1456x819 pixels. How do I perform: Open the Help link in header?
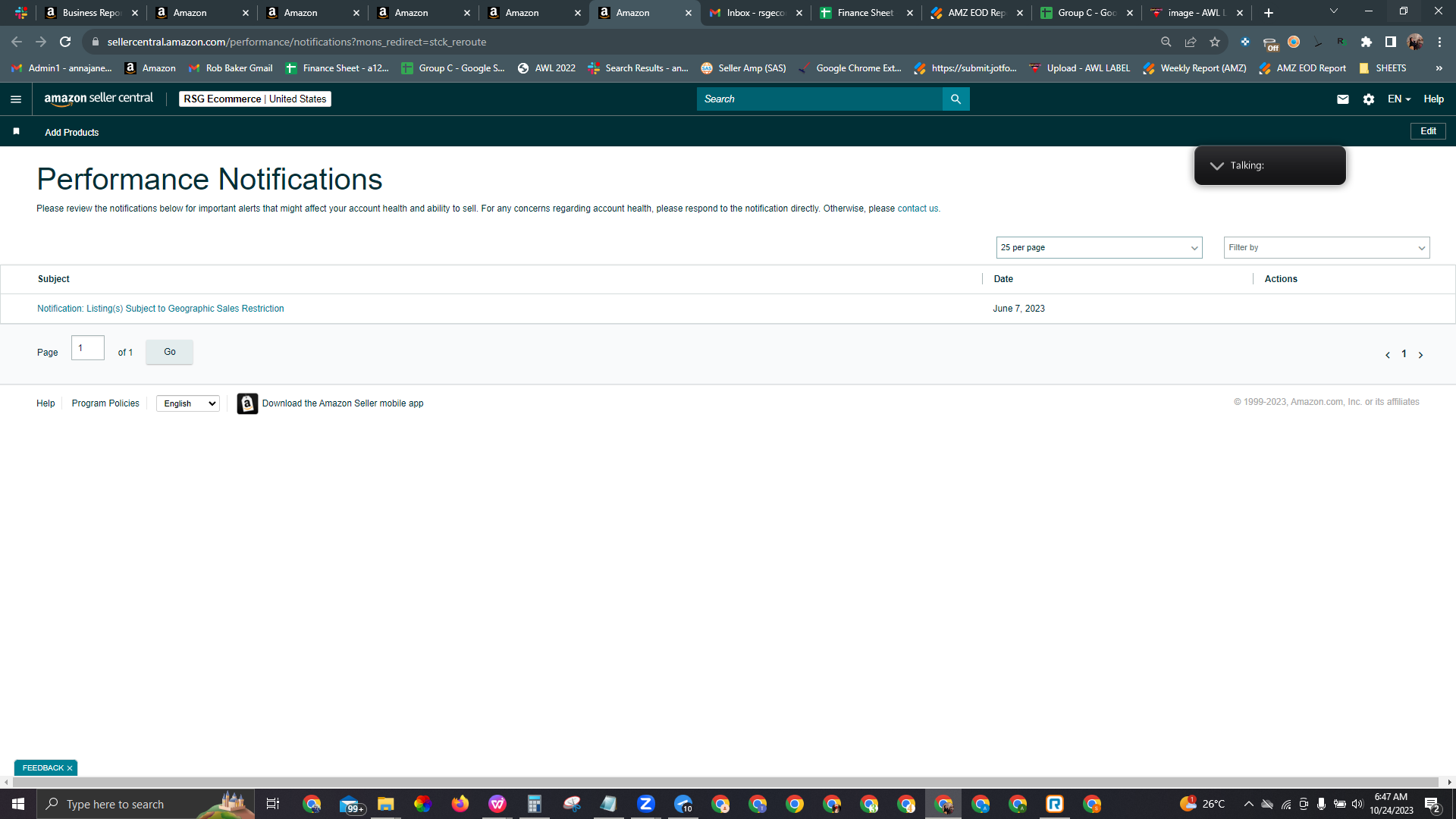(1433, 99)
